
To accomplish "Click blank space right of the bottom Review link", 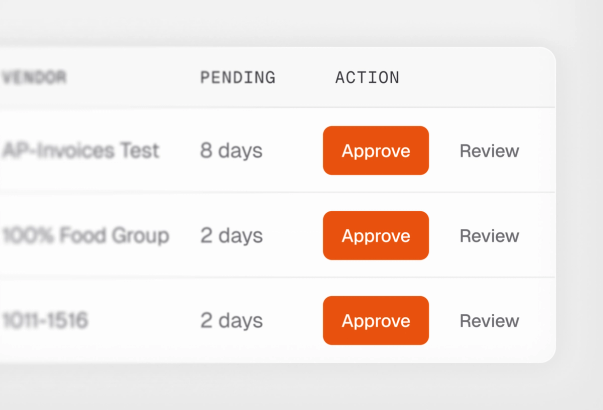I will [x=540, y=321].
